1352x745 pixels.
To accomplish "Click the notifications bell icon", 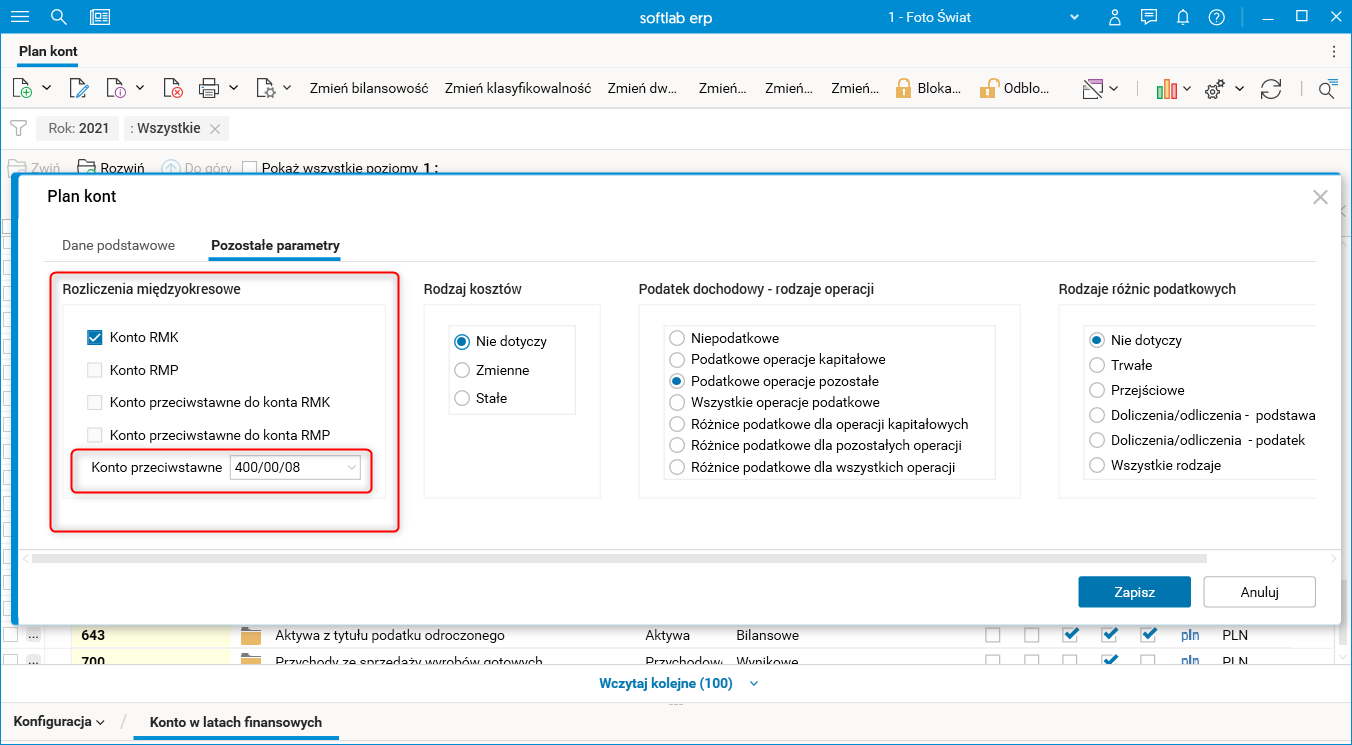I will coord(1183,17).
